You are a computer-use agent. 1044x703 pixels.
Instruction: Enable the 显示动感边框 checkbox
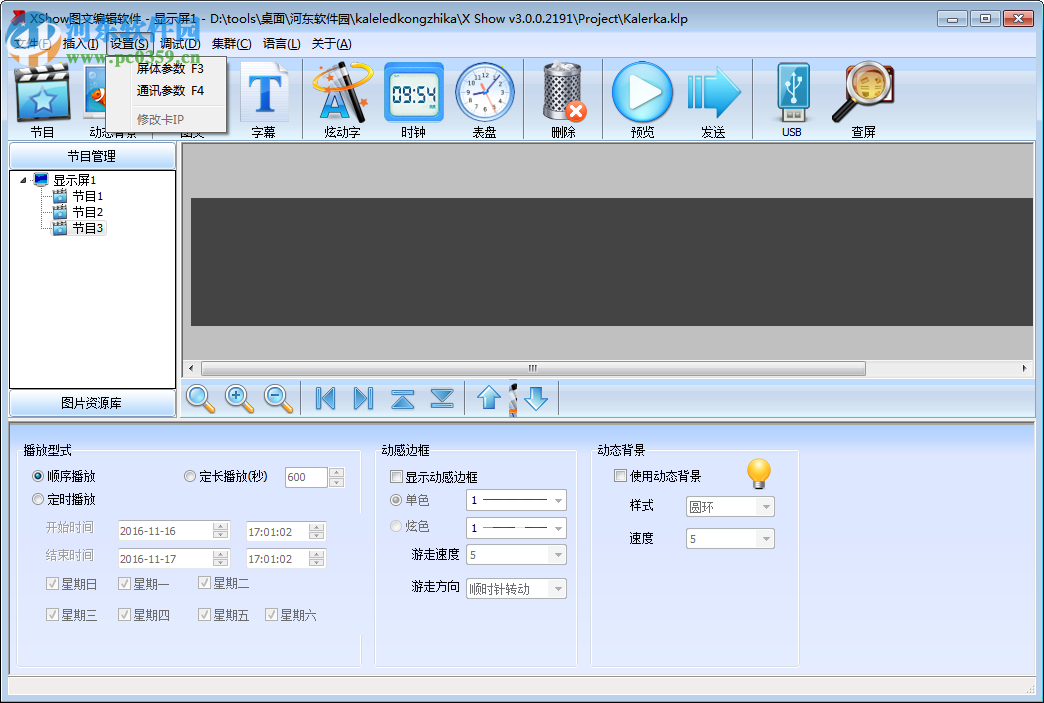(x=394, y=476)
